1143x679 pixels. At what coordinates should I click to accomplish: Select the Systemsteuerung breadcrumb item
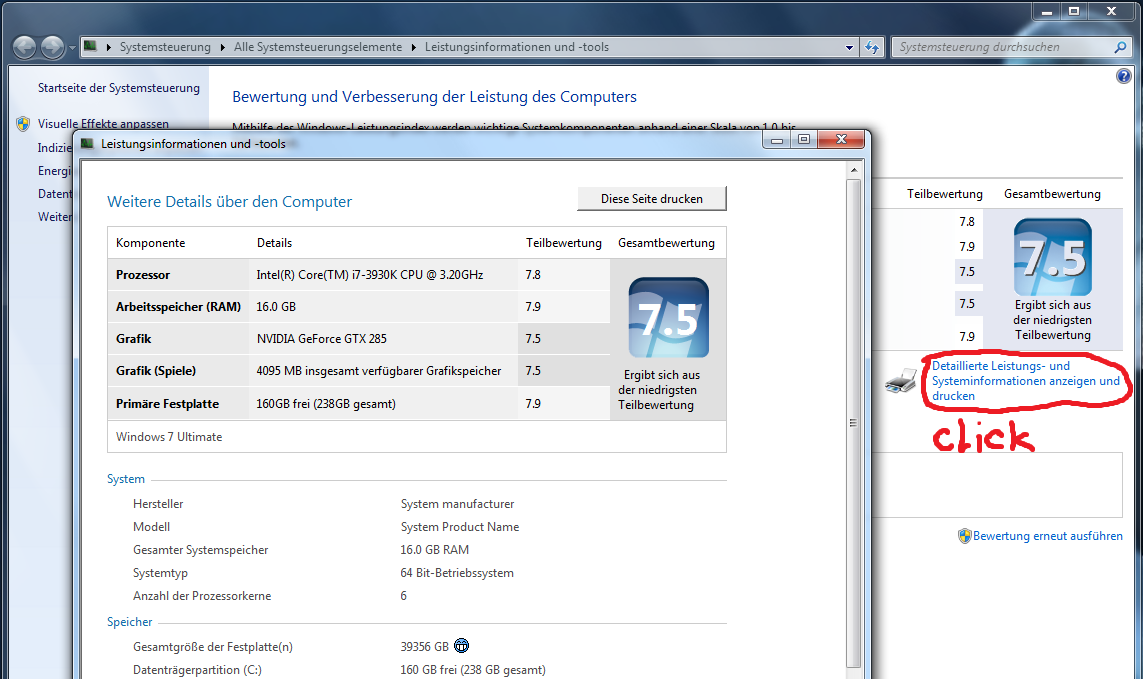pos(165,47)
